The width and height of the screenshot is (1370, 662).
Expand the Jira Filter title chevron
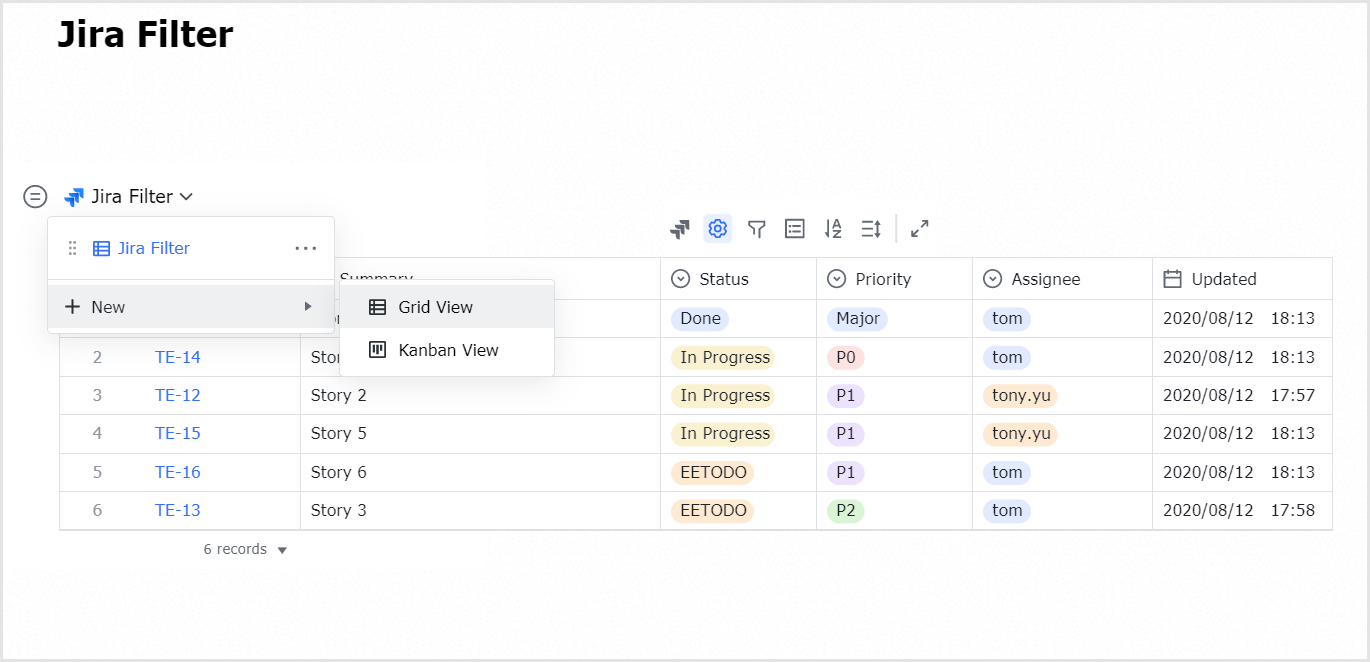(186, 196)
